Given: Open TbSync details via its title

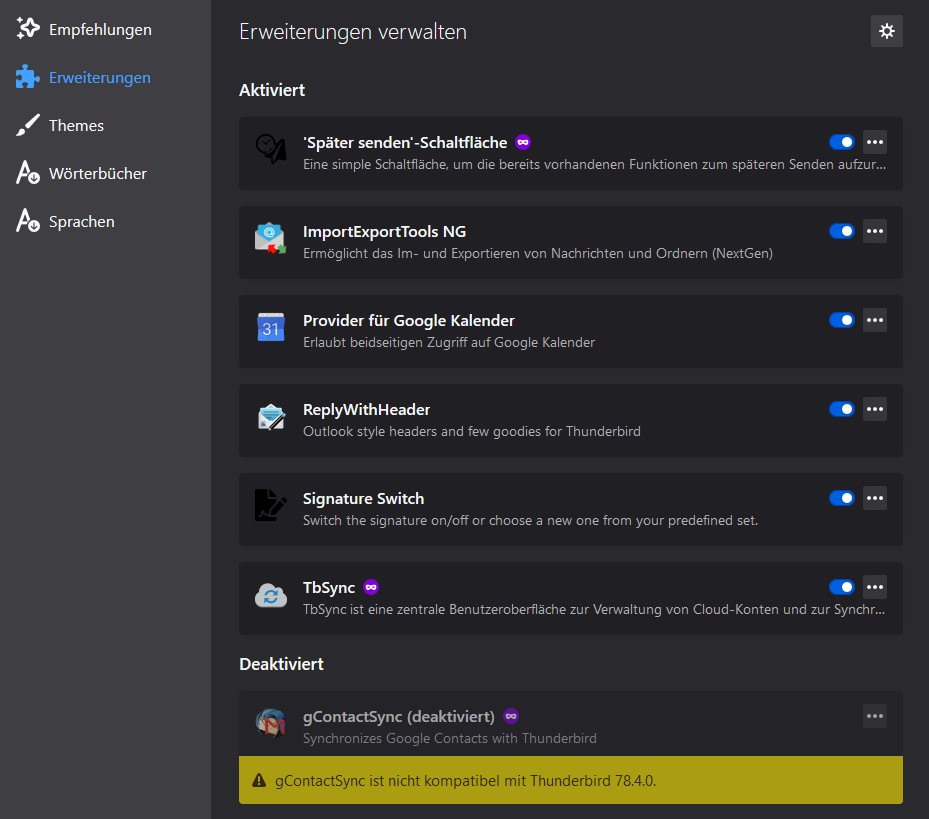Looking at the screenshot, I should pyautogui.click(x=329, y=587).
